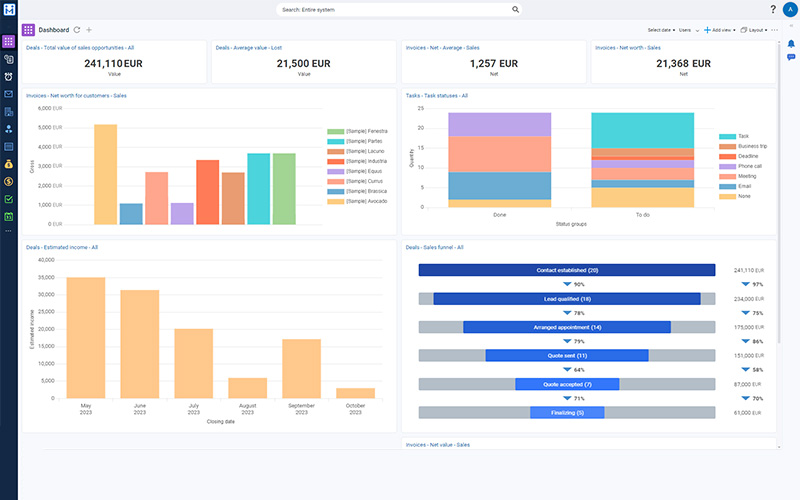
Task: Open Invoices - Net - Average - Sales link
Action: [442, 48]
